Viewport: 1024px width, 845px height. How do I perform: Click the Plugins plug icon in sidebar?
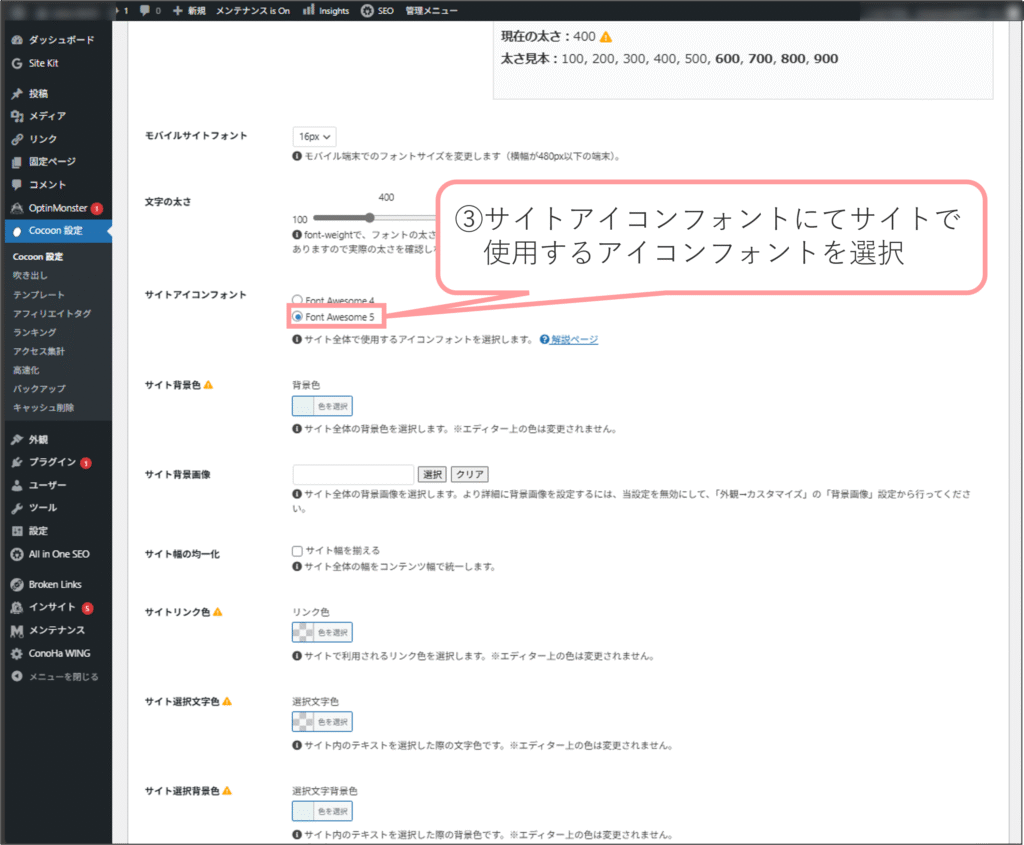(x=17, y=462)
